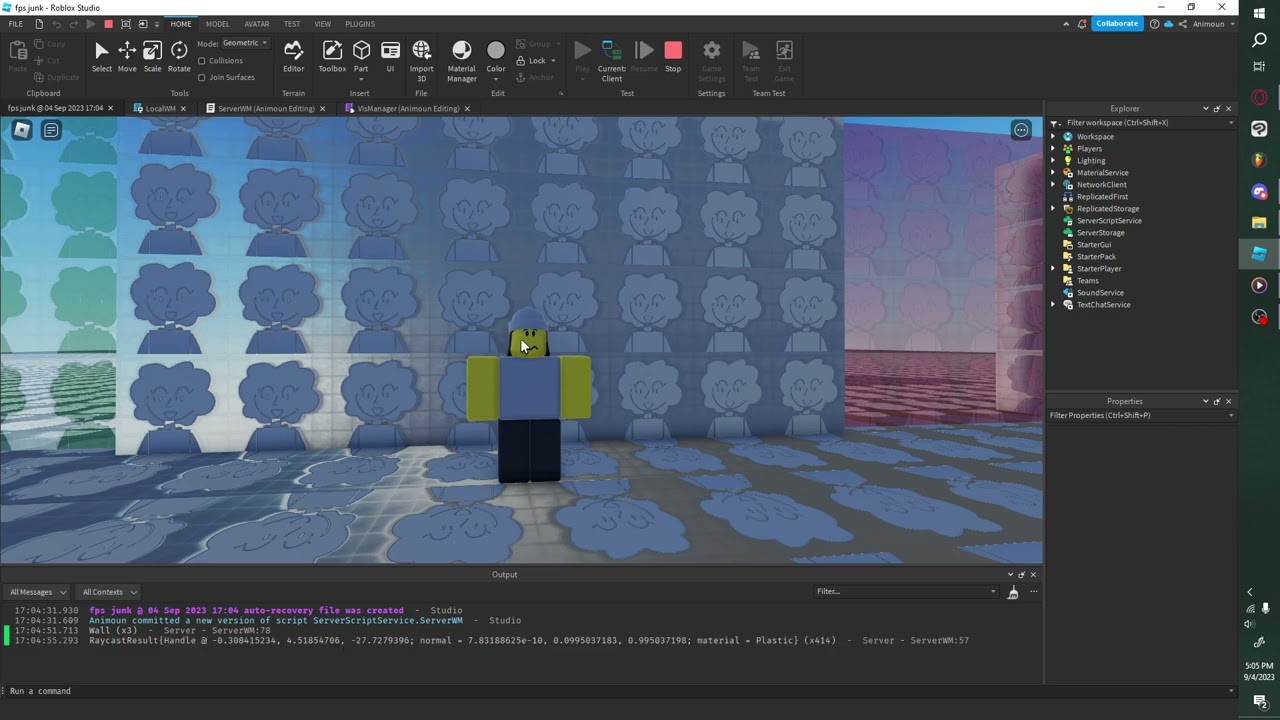Enable the Collisions checkbox
Viewport: 1280px width, 720px height.
pos(202,61)
